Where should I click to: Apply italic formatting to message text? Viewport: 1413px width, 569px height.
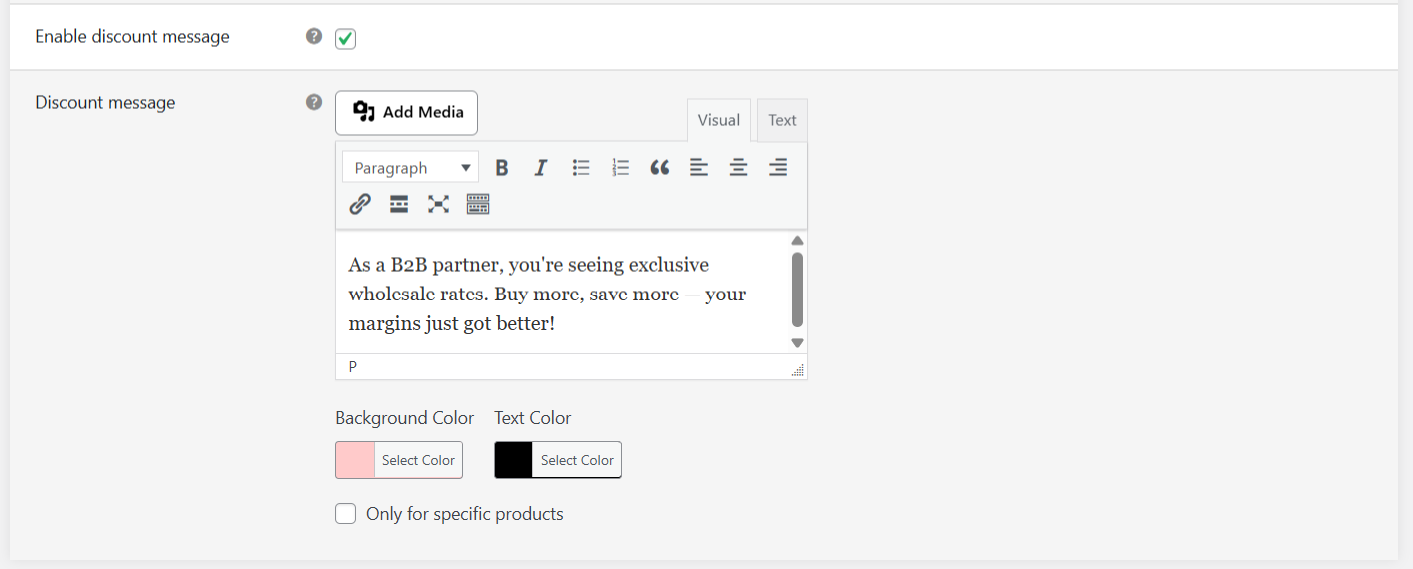tap(541, 168)
